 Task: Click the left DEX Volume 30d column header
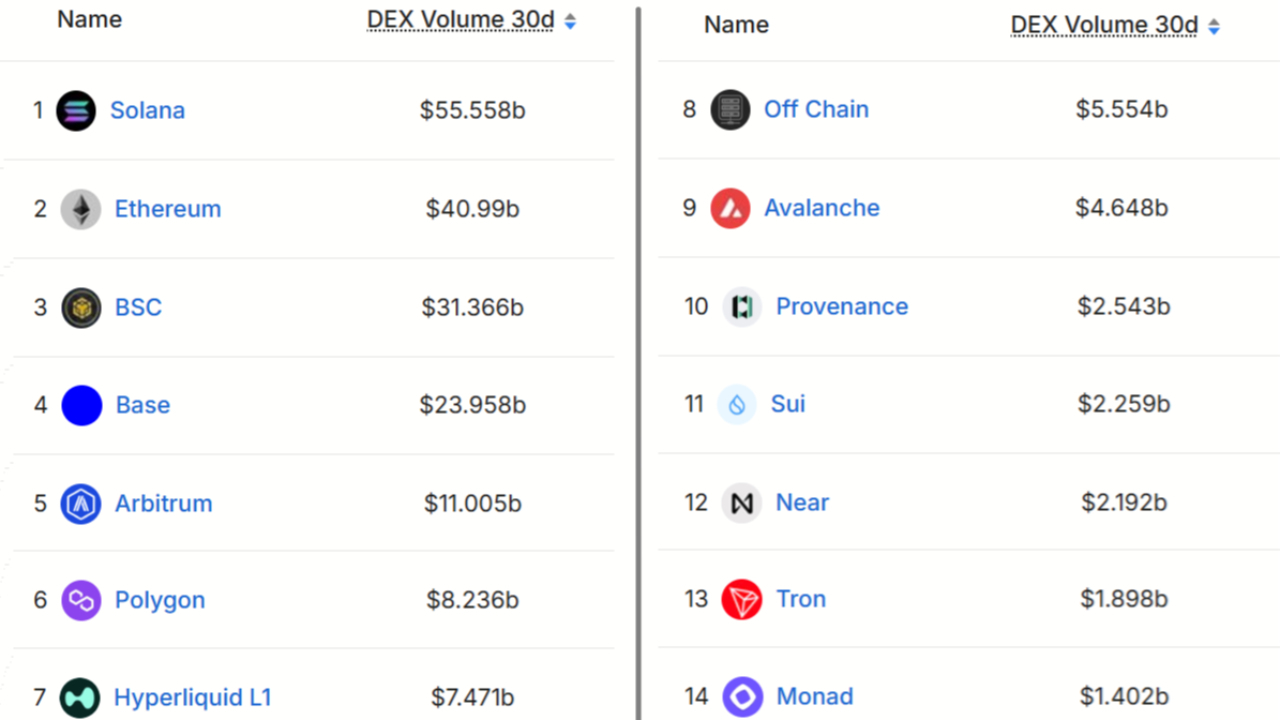[460, 21]
